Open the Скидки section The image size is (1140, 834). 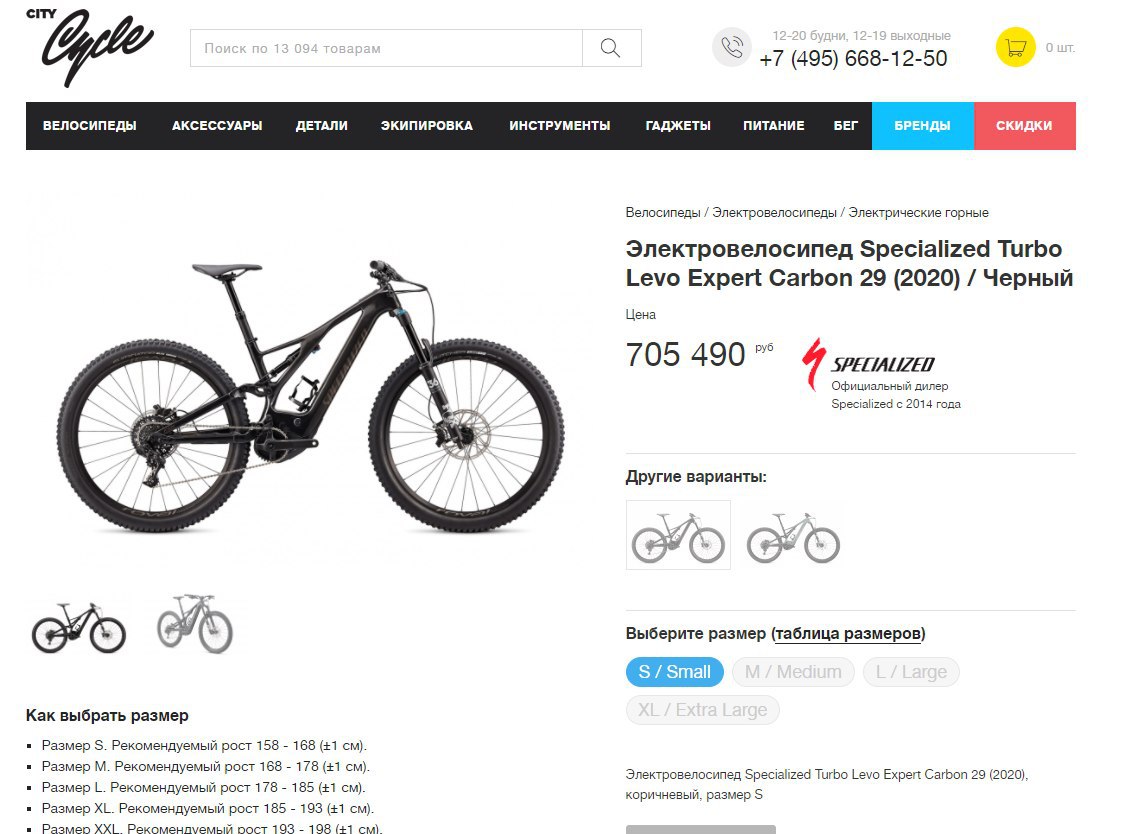point(1024,126)
